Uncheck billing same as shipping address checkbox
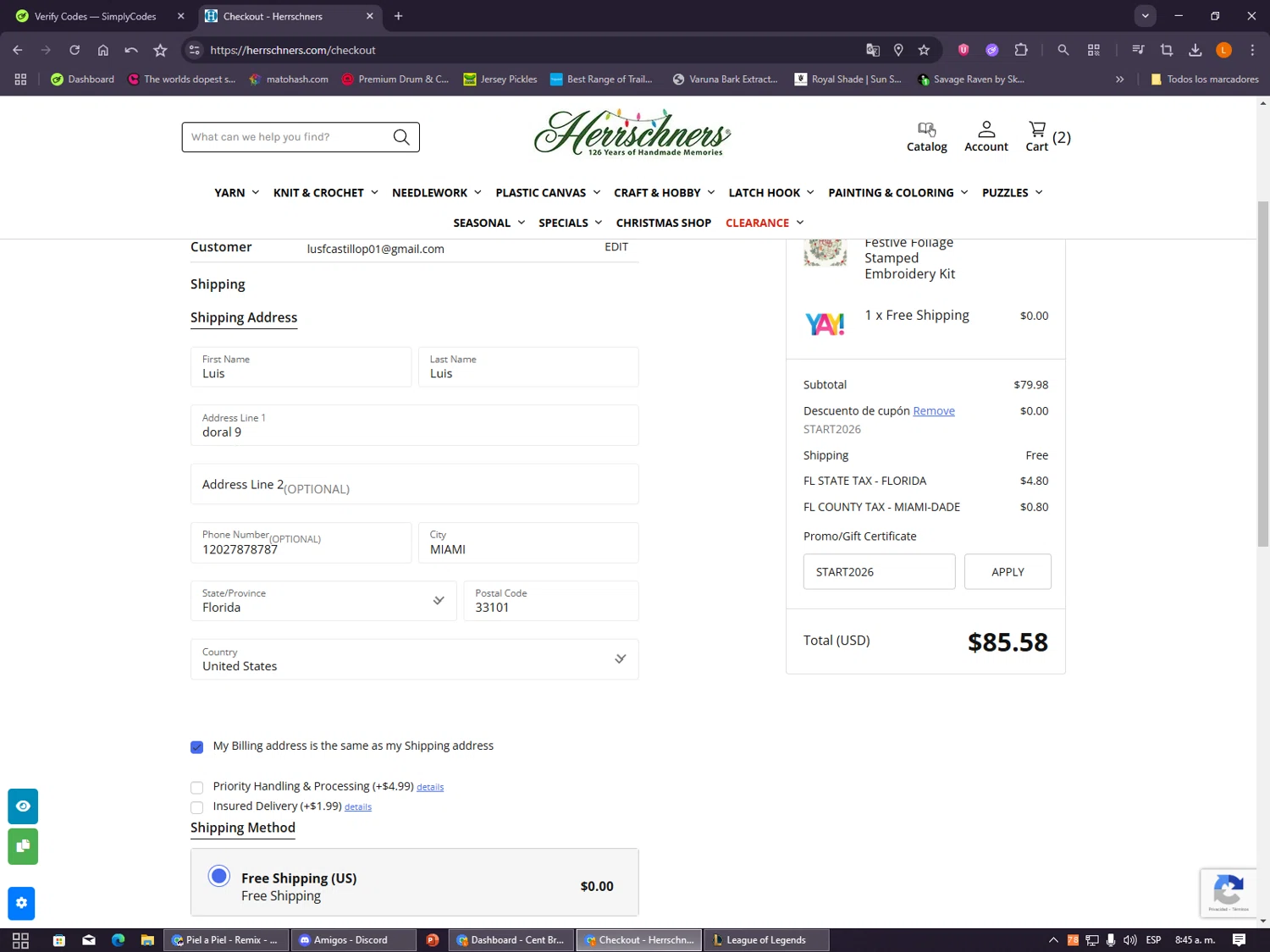1270x952 pixels. pyautogui.click(x=197, y=747)
